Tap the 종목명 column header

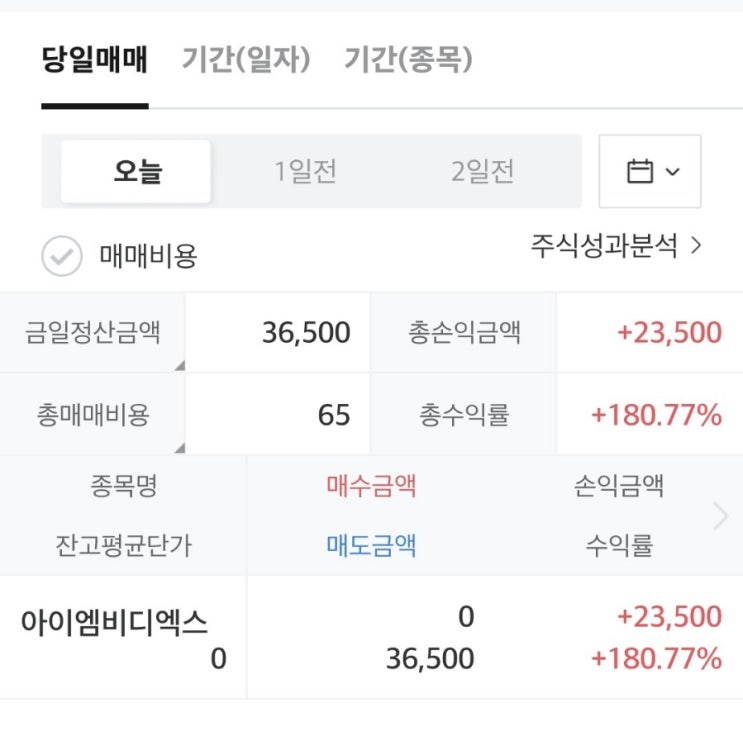coord(123,487)
